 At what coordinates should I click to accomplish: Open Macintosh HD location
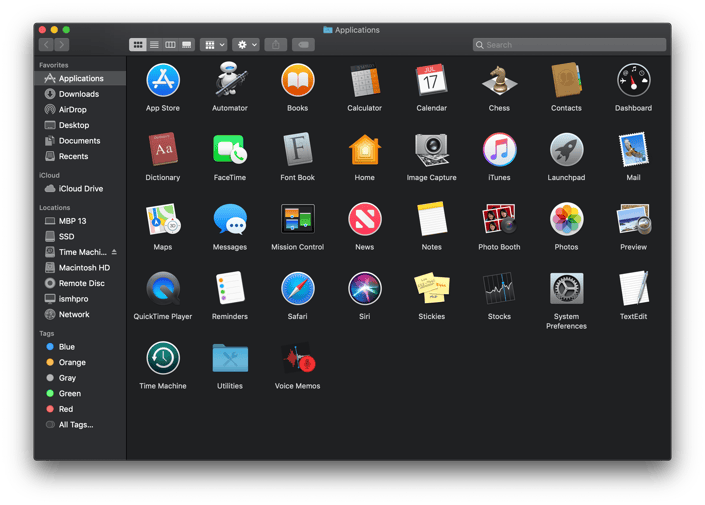[80, 268]
